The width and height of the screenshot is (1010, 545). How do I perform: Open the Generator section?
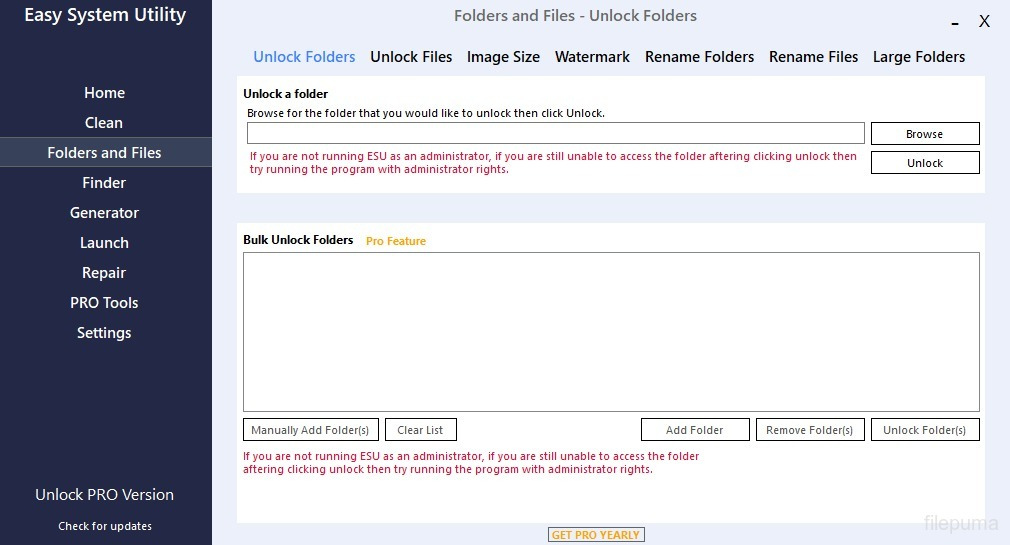[x=104, y=213]
